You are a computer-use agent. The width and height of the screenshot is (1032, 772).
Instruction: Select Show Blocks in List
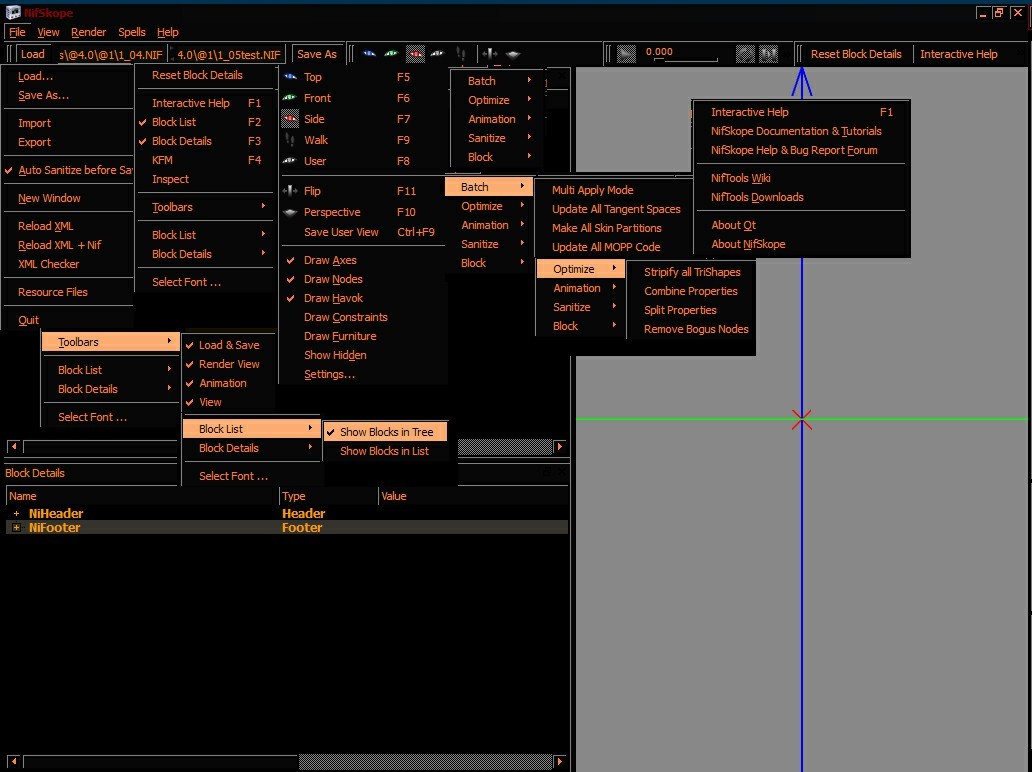[384, 451]
